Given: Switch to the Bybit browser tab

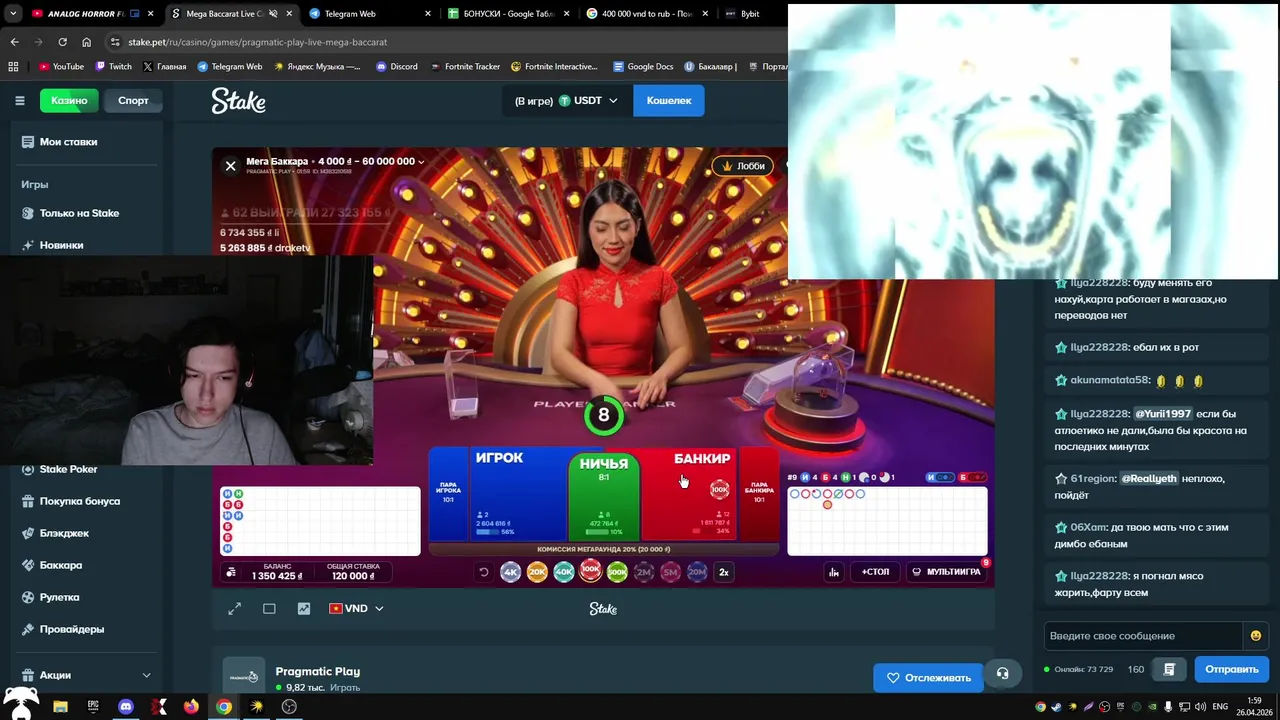Looking at the screenshot, I should (750, 14).
